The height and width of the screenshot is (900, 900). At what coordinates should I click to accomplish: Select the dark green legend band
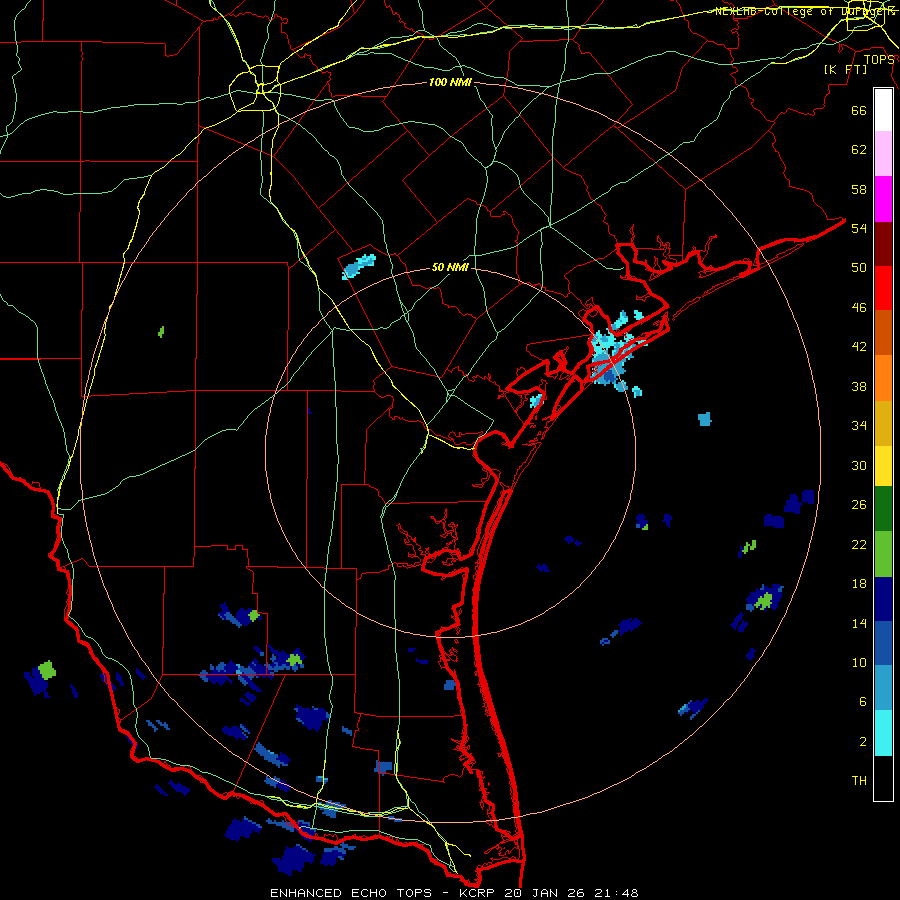point(883,509)
